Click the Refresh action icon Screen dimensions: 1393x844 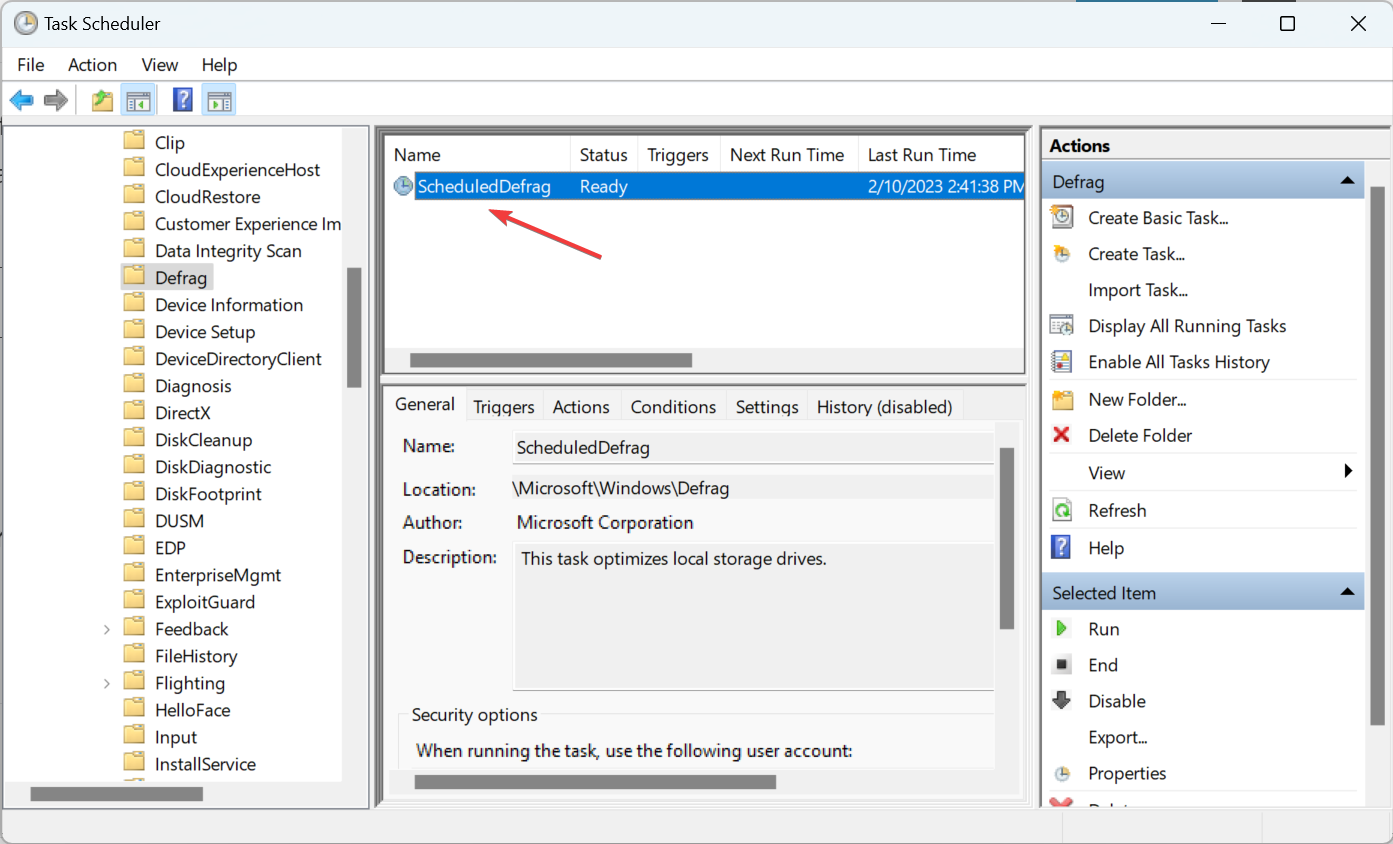[x=1062, y=510]
